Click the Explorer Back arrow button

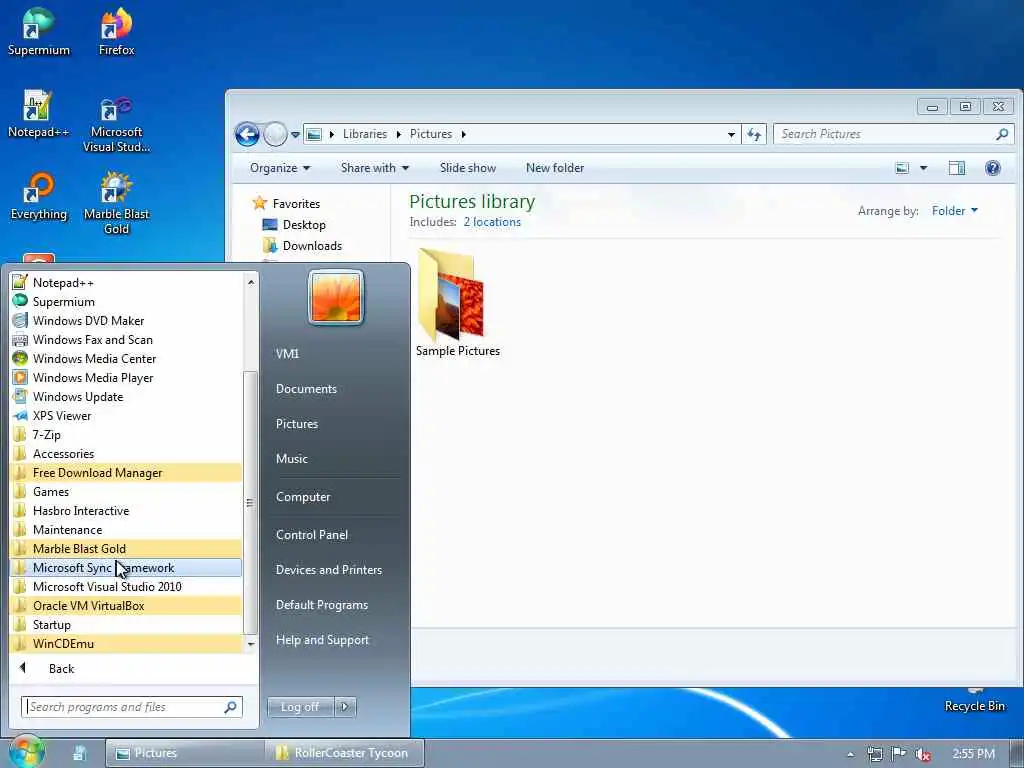point(247,135)
